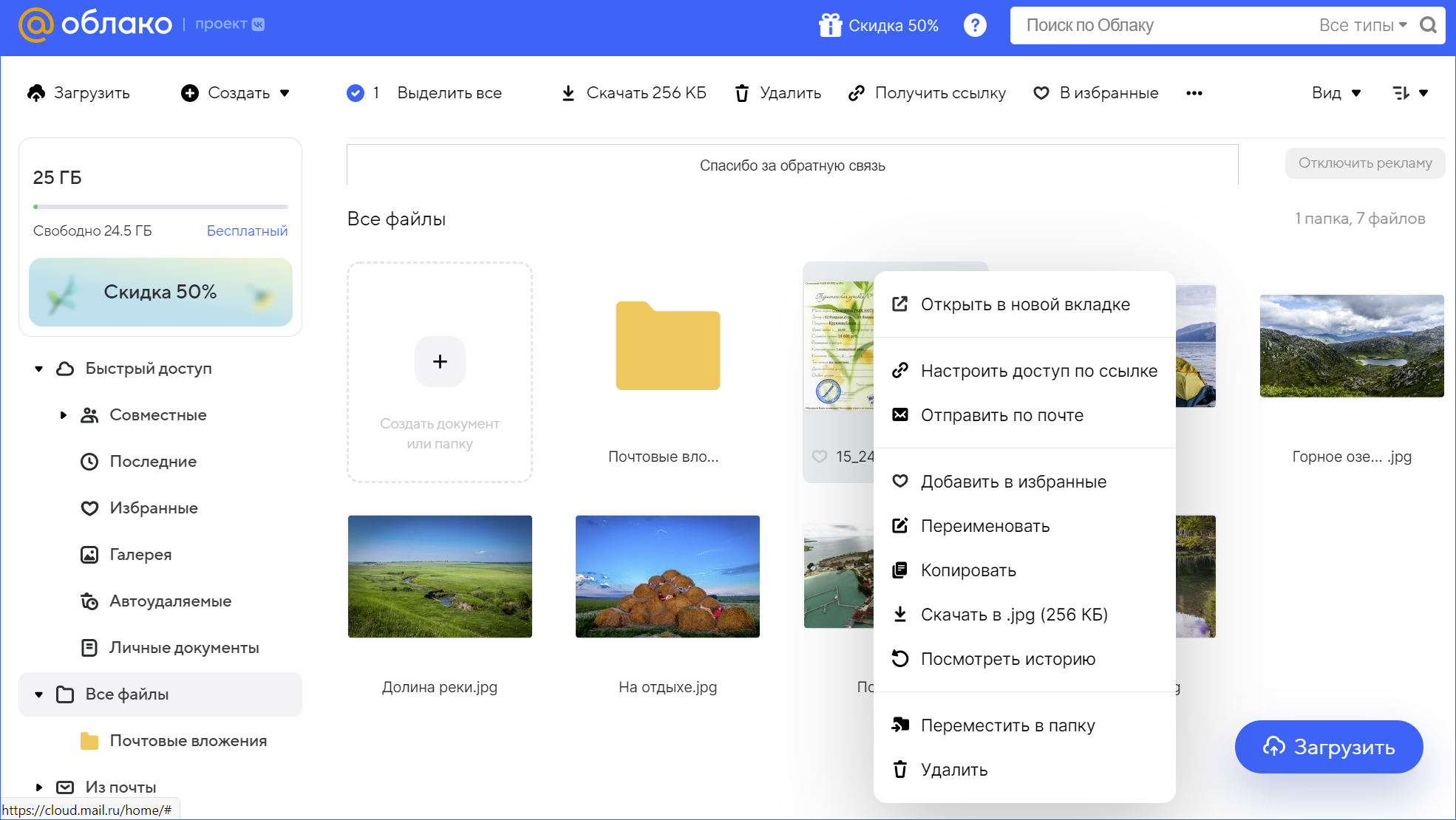Uncheck the blue selected-files checkmark
The width and height of the screenshot is (1456, 820).
pos(355,93)
